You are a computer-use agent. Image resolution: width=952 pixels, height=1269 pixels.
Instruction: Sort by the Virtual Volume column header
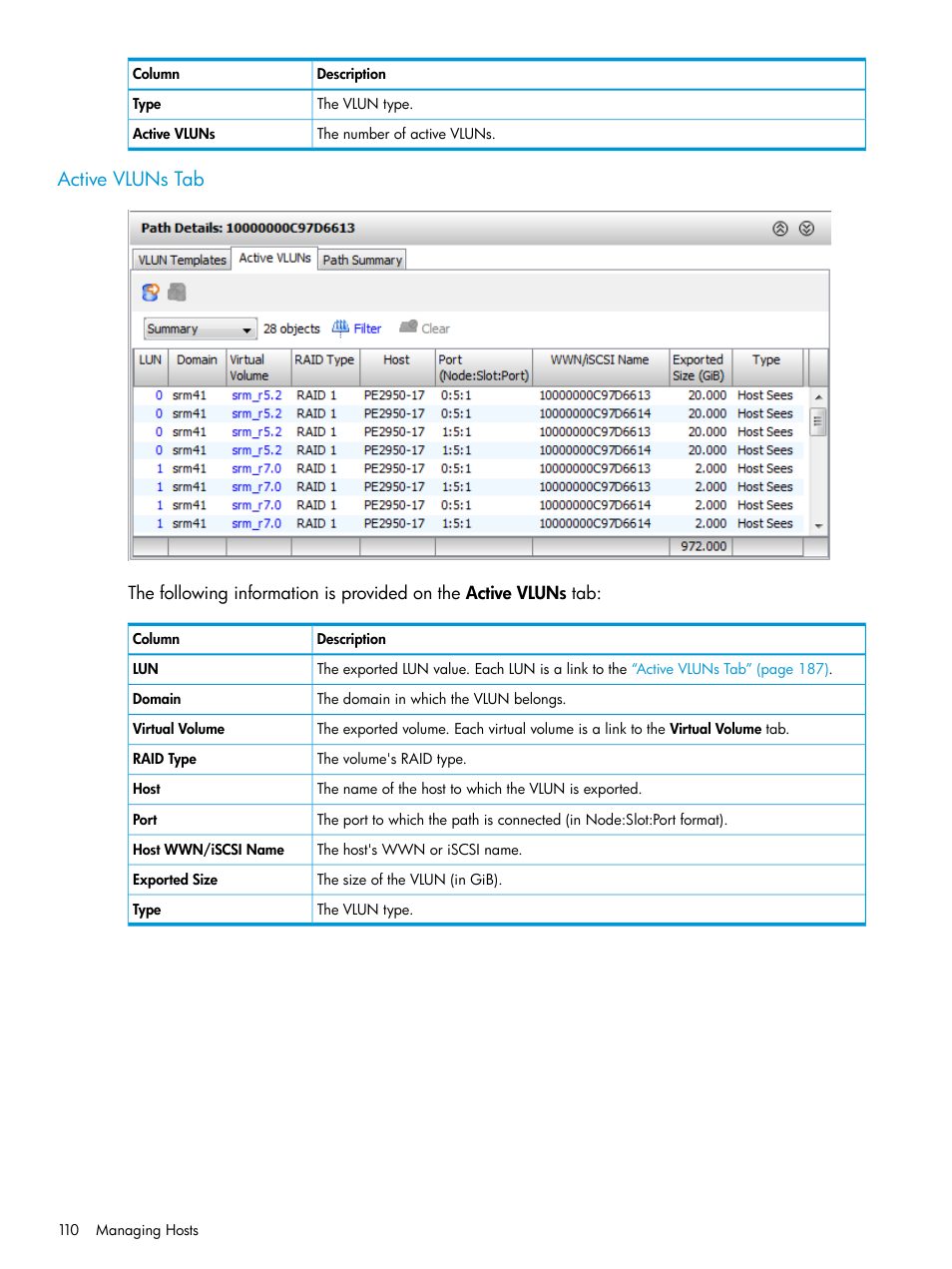(259, 367)
